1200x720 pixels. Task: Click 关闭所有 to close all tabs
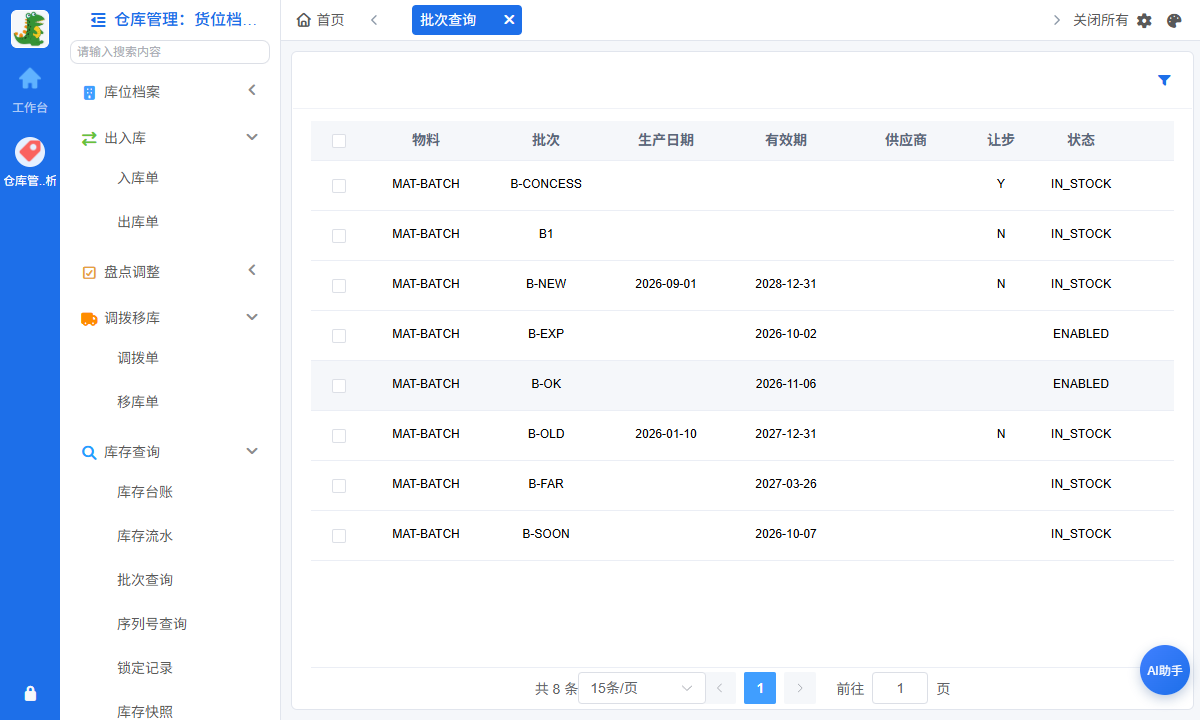(1100, 20)
